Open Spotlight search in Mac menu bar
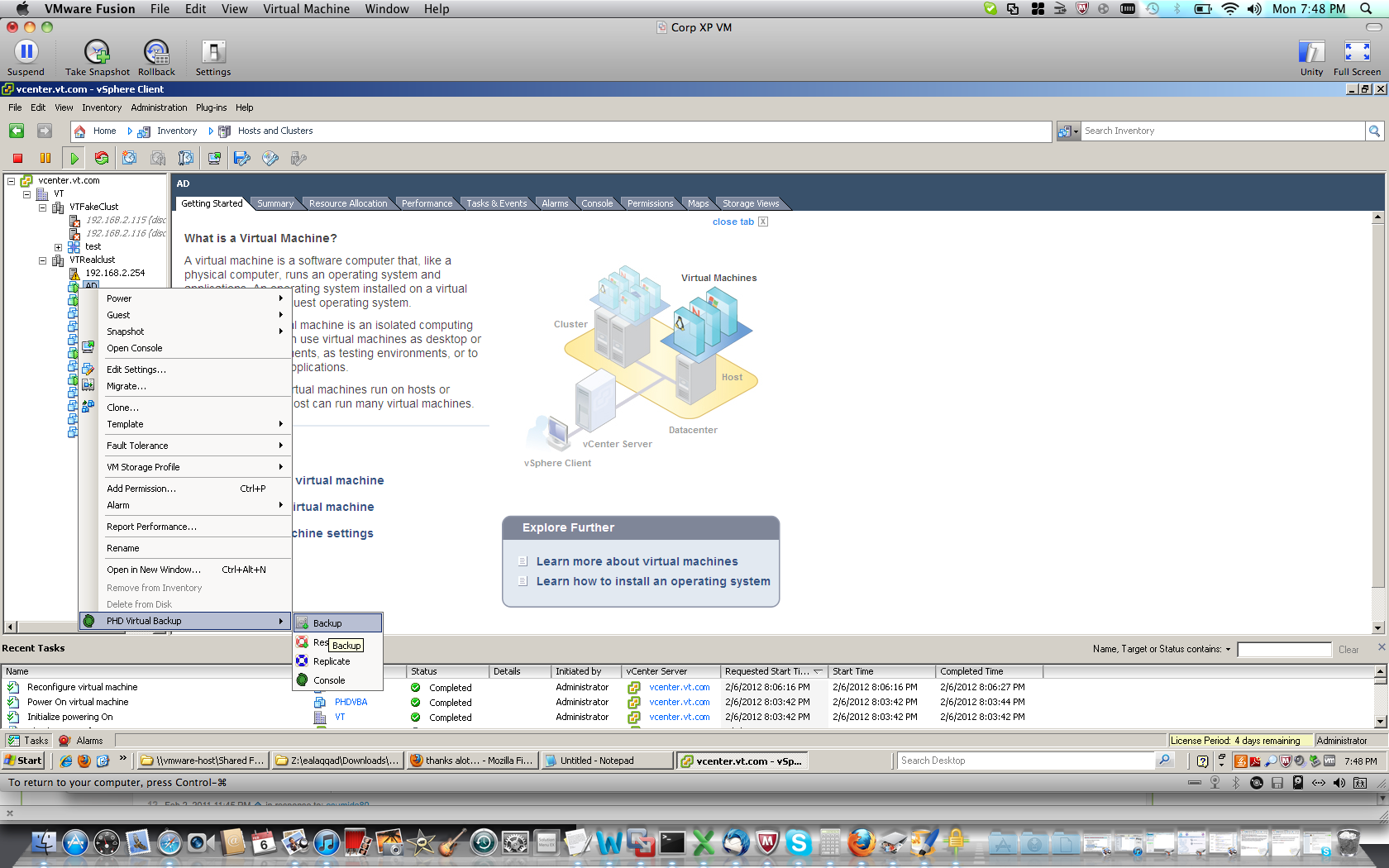Image resolution: width=1389 pixels, height=868 pixels. point(1366,9)
